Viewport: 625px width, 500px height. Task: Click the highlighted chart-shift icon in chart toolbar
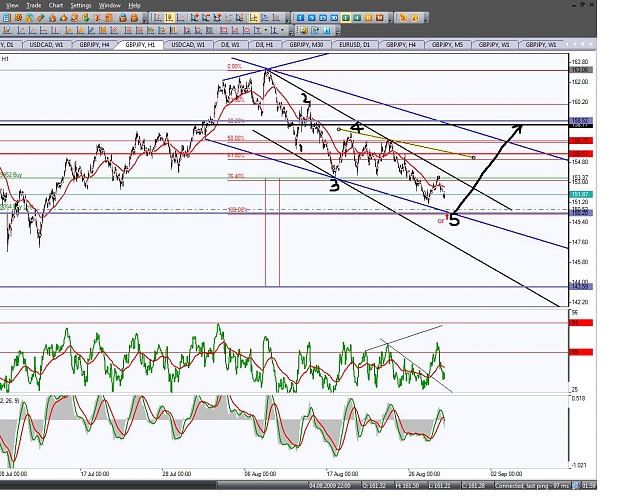point(254,18)
